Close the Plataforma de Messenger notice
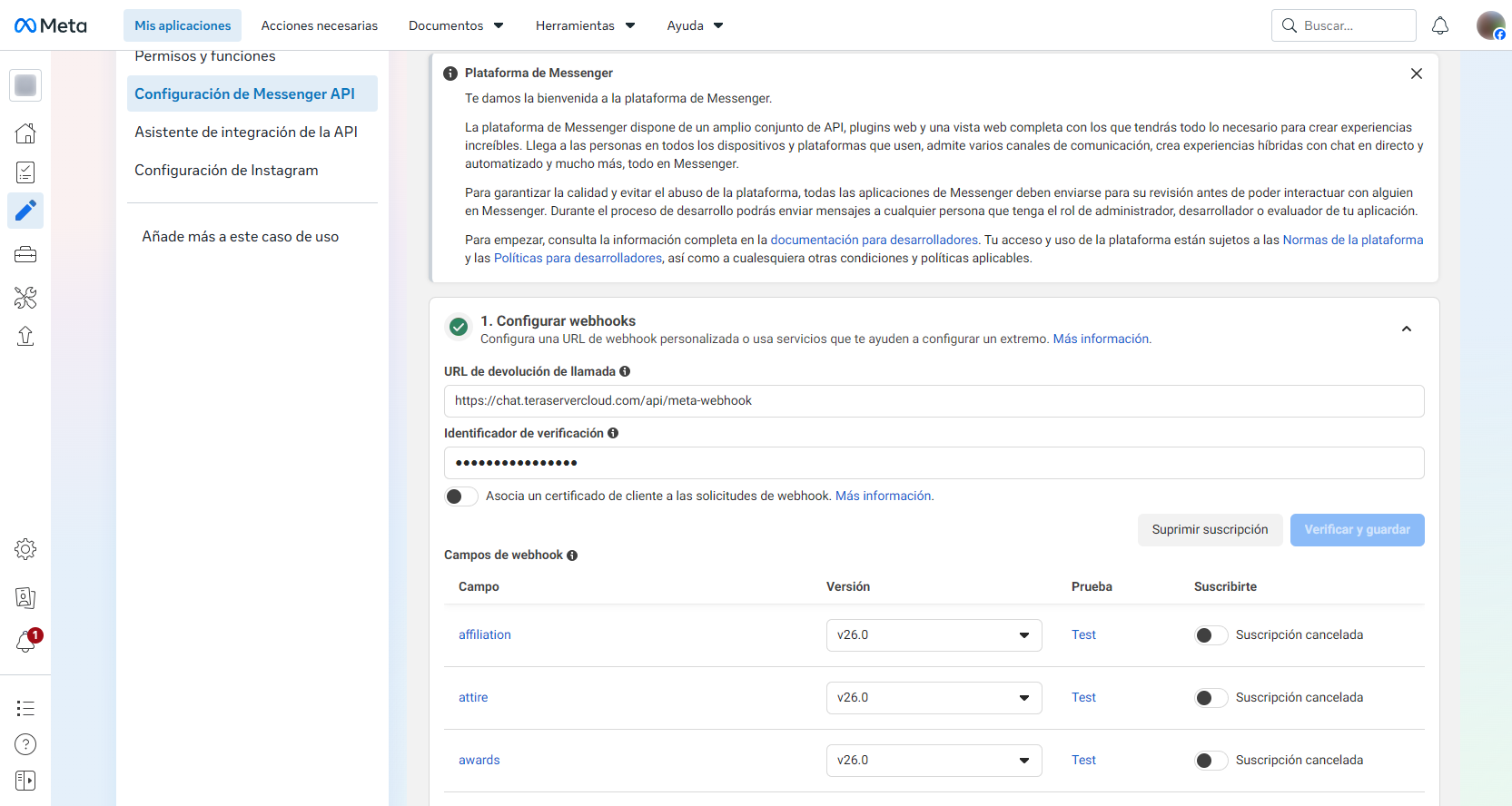The height and width of the screenshot is (806, 1512). pyautogui.click(x=1417, y=74)
